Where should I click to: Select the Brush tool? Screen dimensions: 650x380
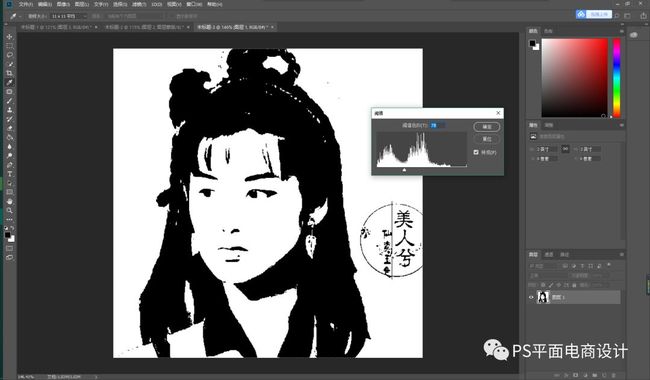click(9, 101)
